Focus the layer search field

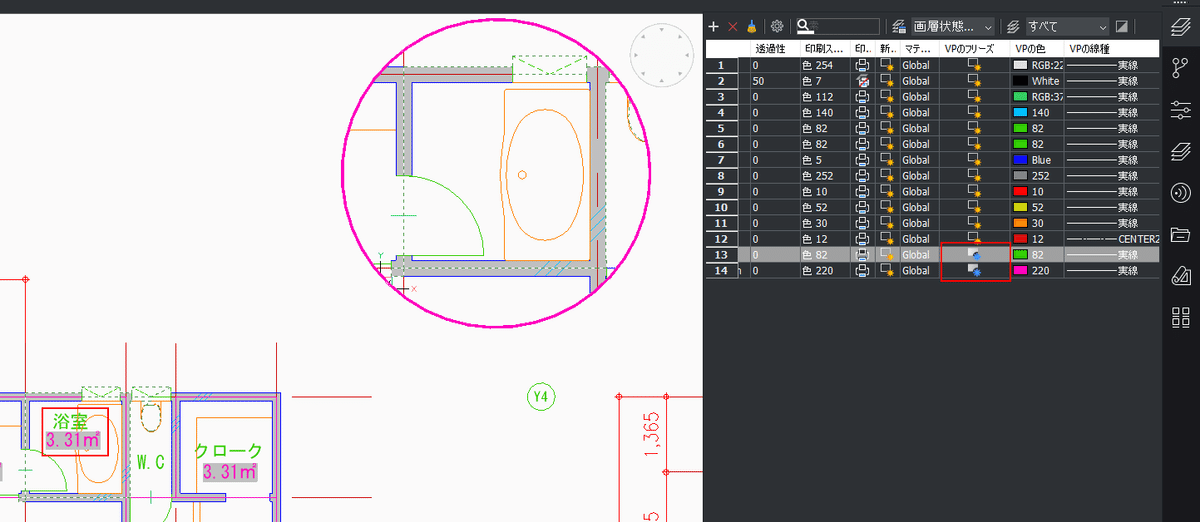point(838,27)
